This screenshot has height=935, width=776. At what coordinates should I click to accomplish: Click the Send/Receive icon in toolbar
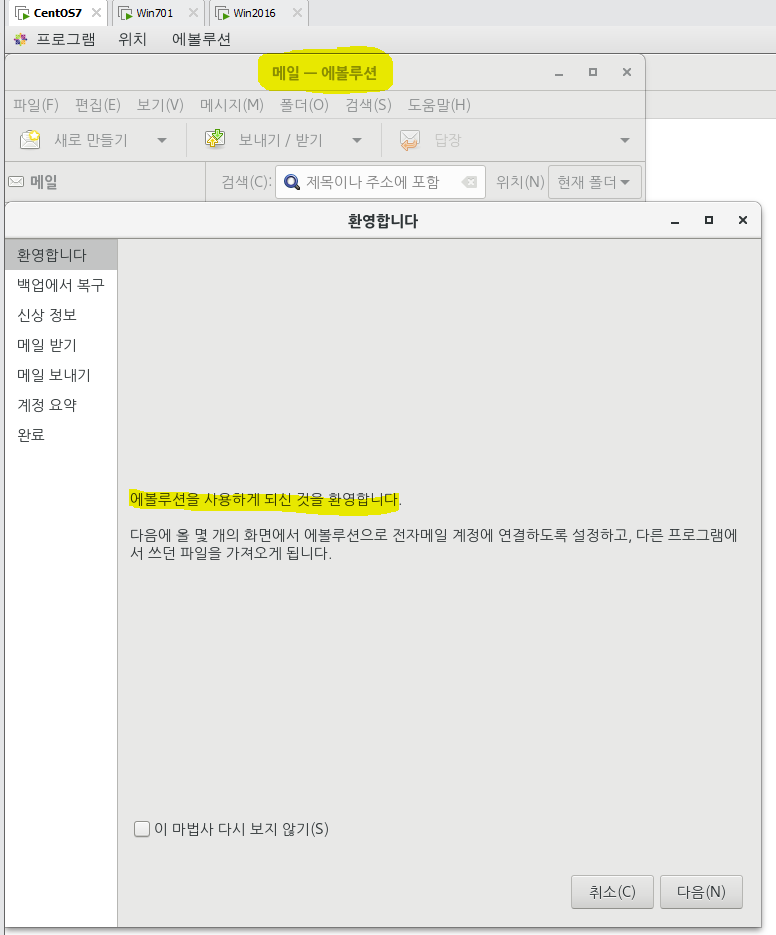(x=215, y=138)
